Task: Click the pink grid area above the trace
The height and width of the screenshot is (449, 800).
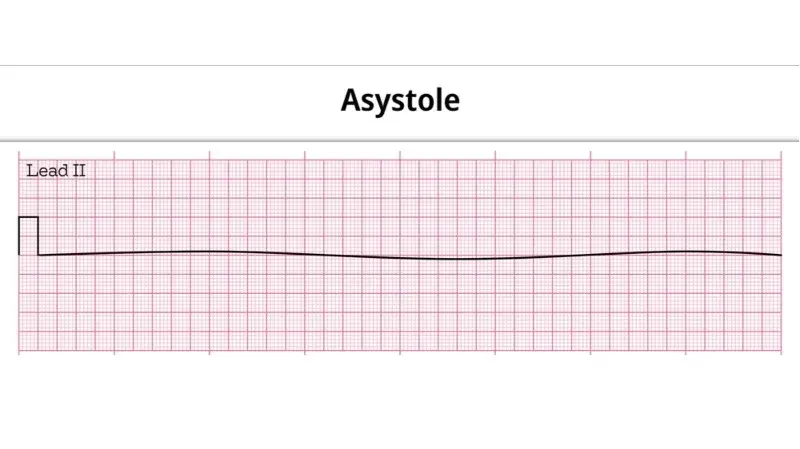Action: 400,204
